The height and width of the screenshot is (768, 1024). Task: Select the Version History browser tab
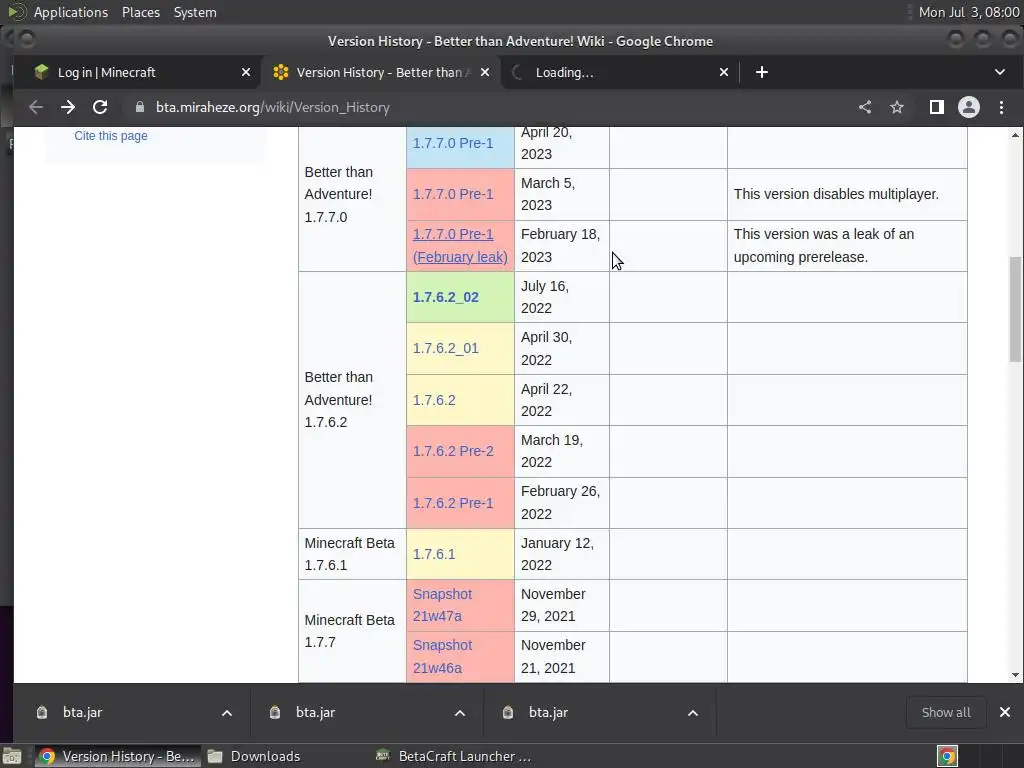[379, 72]
